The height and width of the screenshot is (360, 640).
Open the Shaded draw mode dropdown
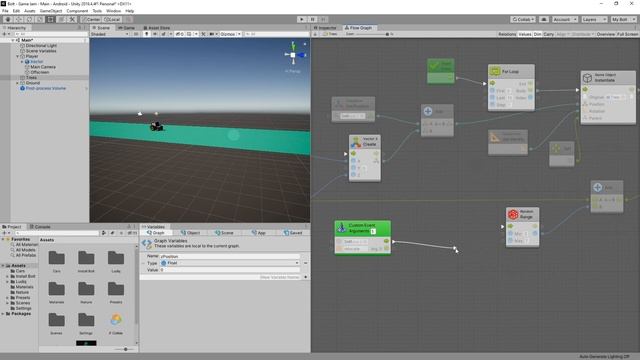pos(110,34)
